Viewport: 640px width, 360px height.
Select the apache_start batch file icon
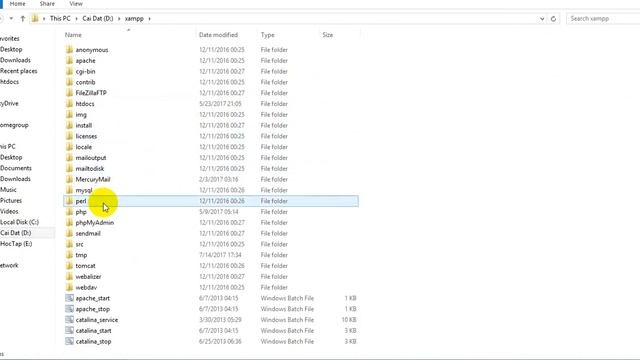pos(69,298)
